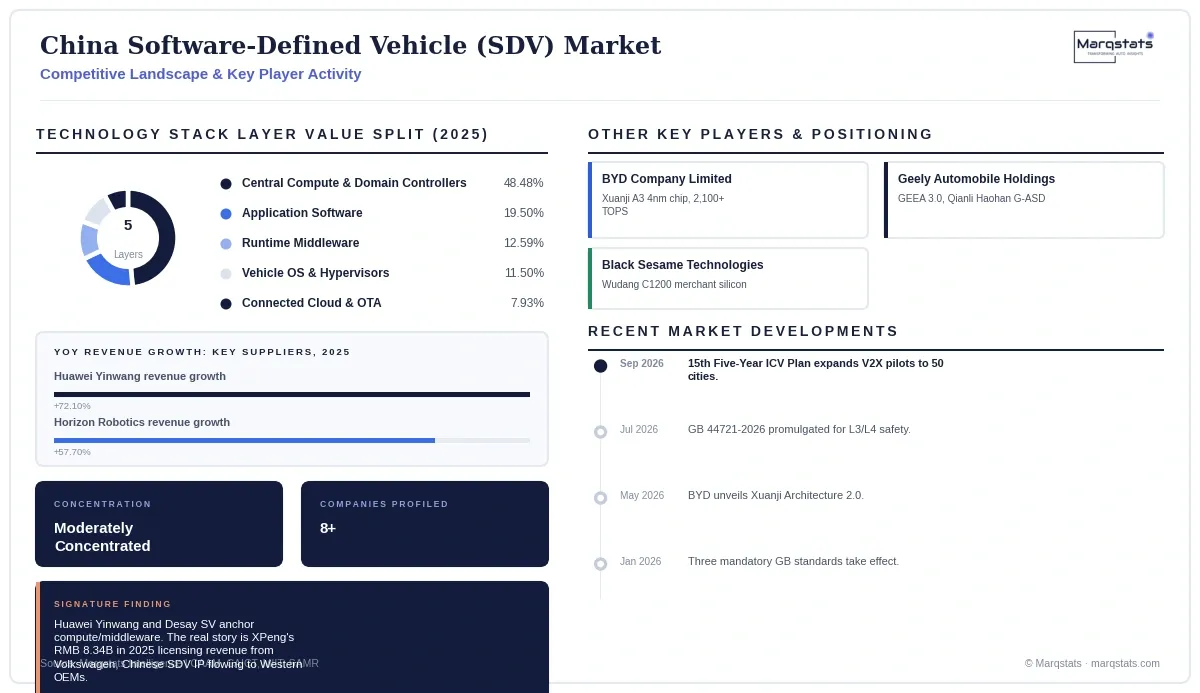This screenshot has width=1200, height=693.
Task: Click Horizon Robotics revenue growth bar
Action: point(292,440)
